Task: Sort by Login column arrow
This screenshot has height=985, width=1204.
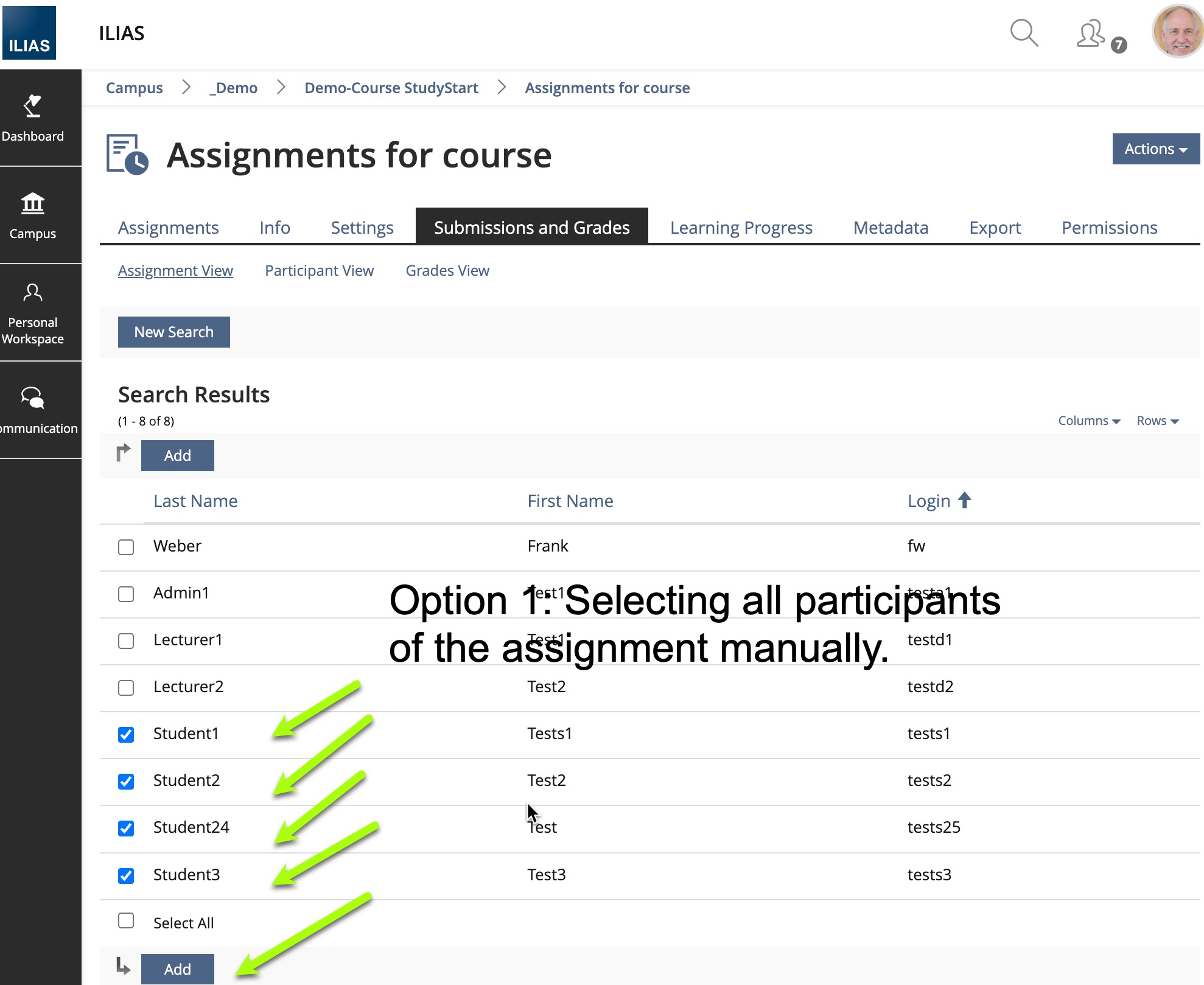Action: (x=964, y=500)
